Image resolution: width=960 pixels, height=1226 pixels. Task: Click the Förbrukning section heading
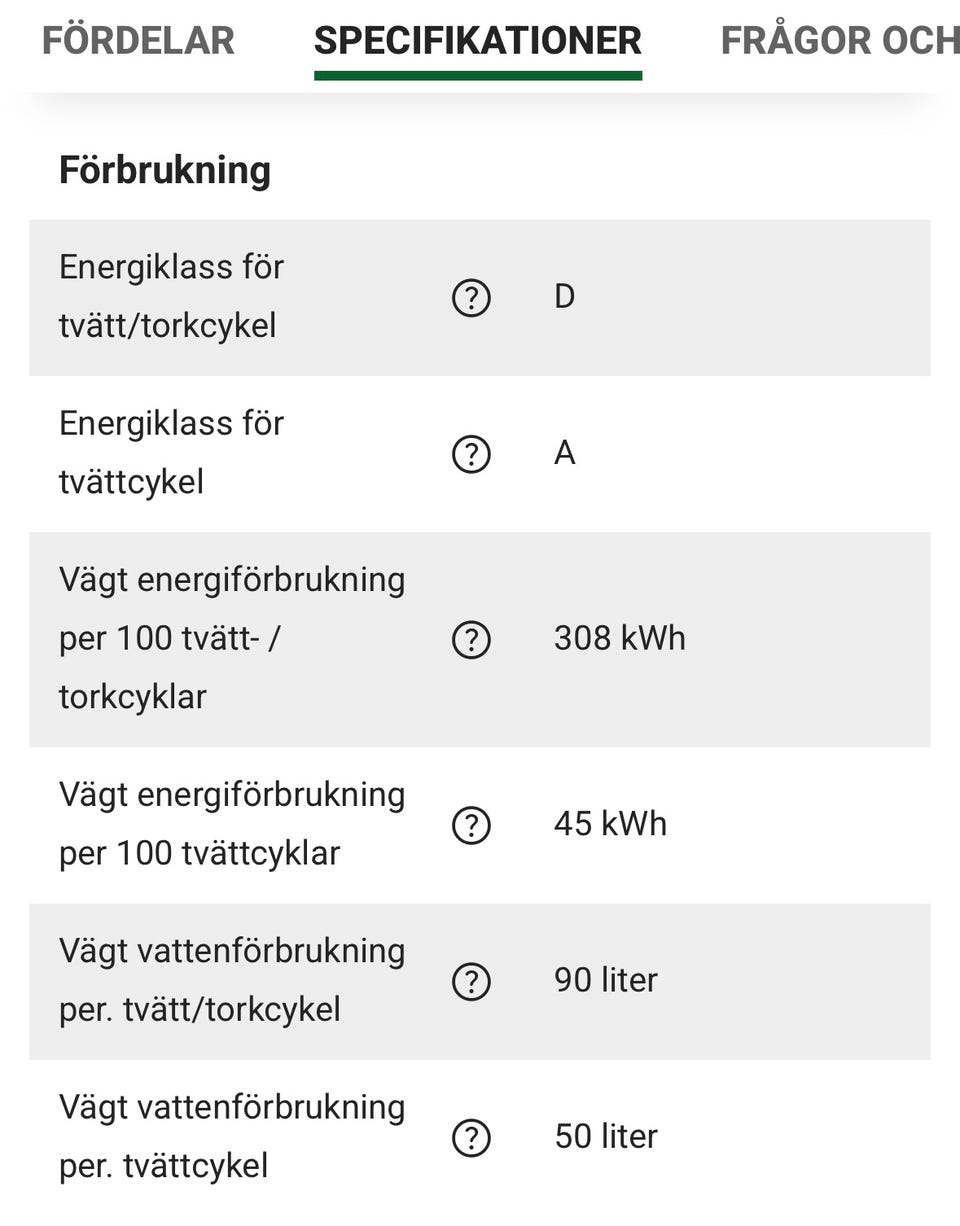[165, 170]
